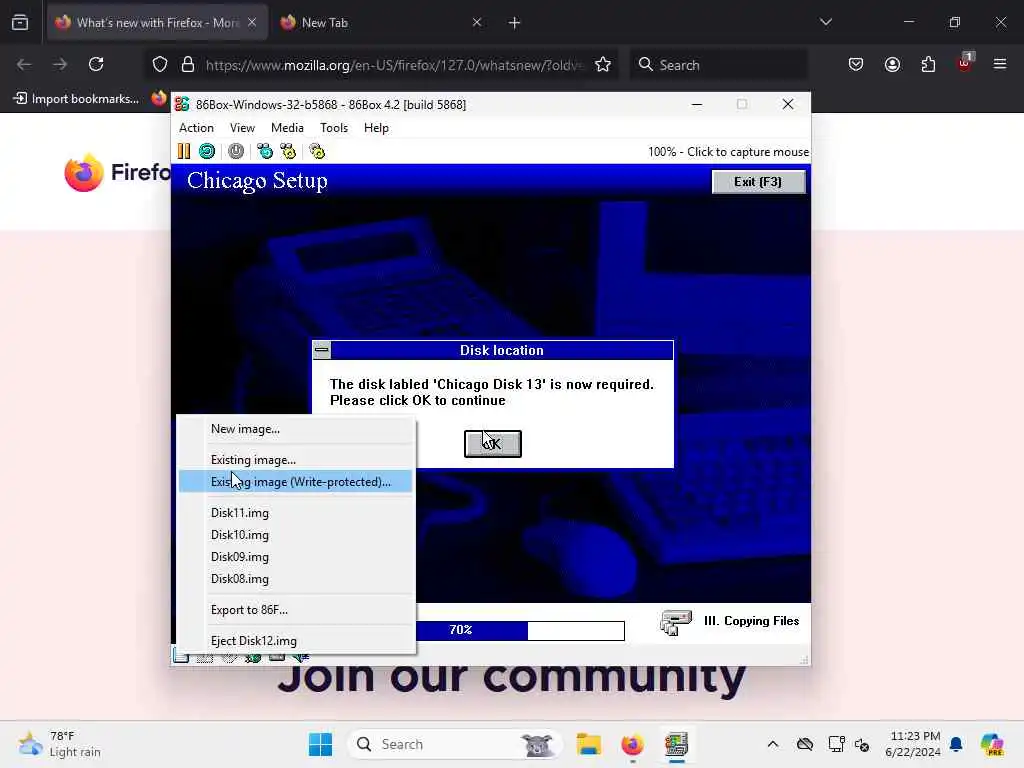This screenshot has width=1024, height=768.
Task: Click 86Box icon in taskbar
Action: click(x=677, y=744)
